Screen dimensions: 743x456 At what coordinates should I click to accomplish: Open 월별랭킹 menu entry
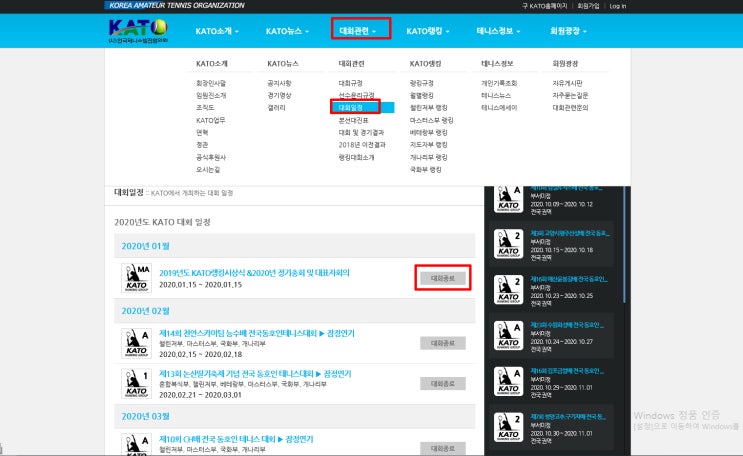(422, 95)
